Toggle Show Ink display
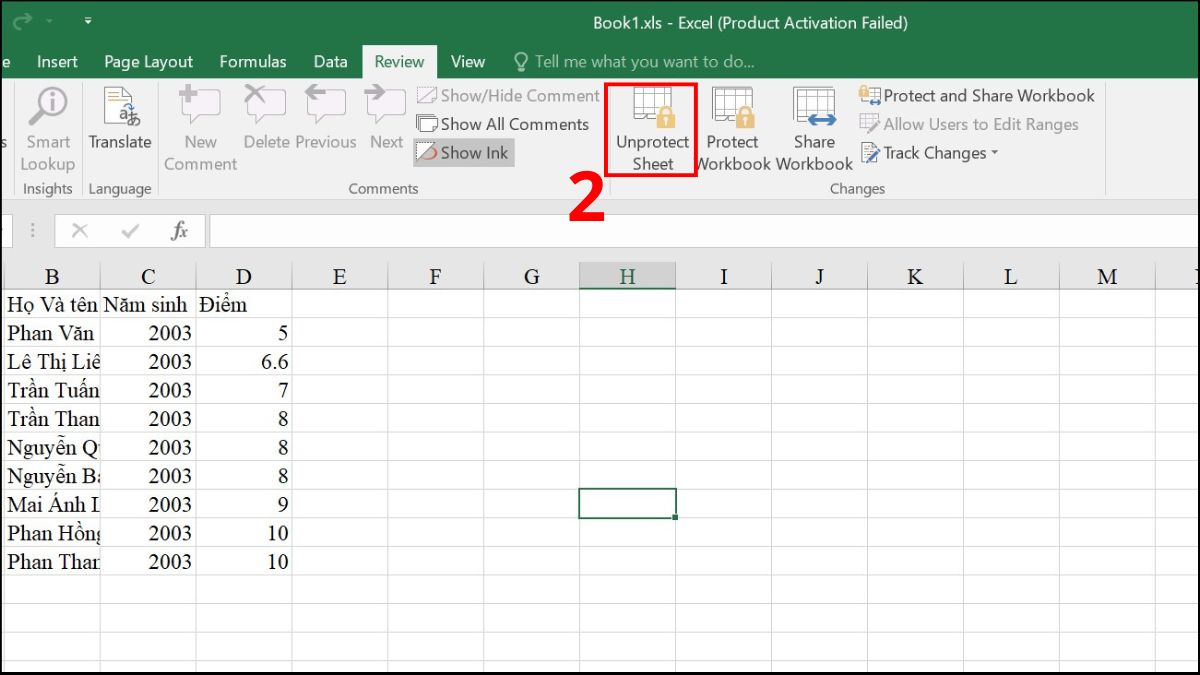 (463, 152)
